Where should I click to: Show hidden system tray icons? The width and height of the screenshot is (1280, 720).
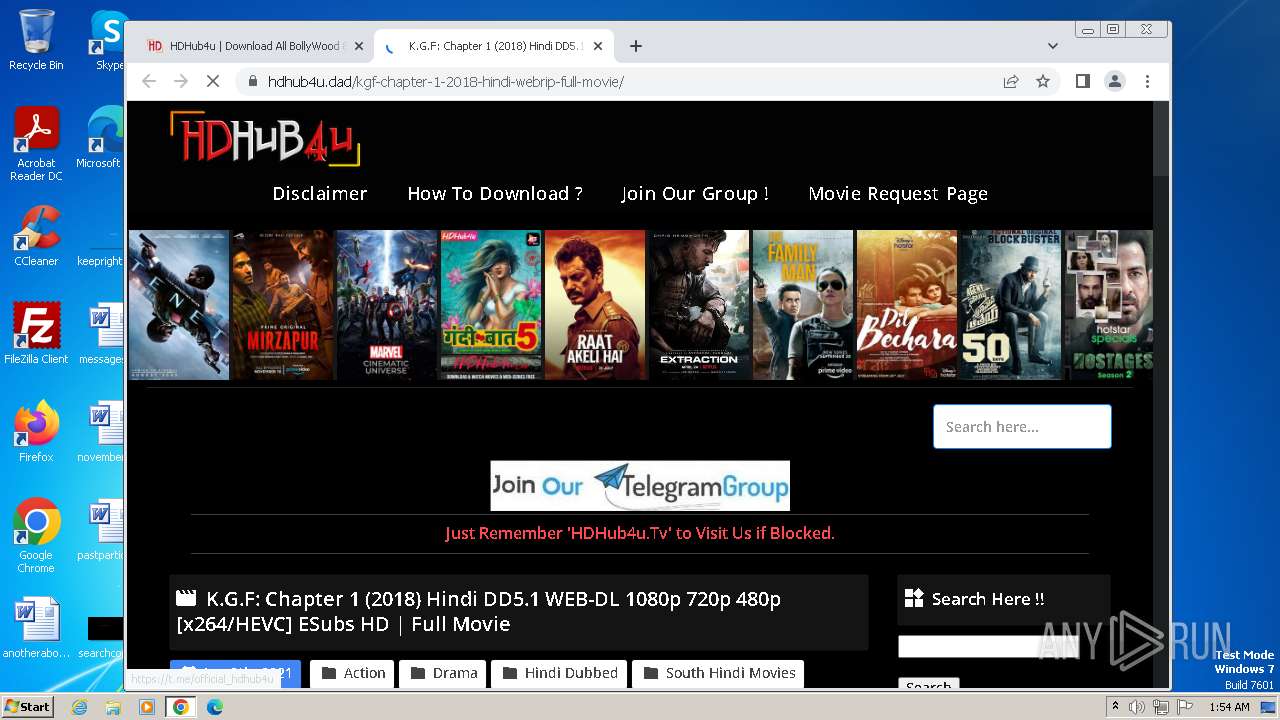click(x=1116, y=707)
